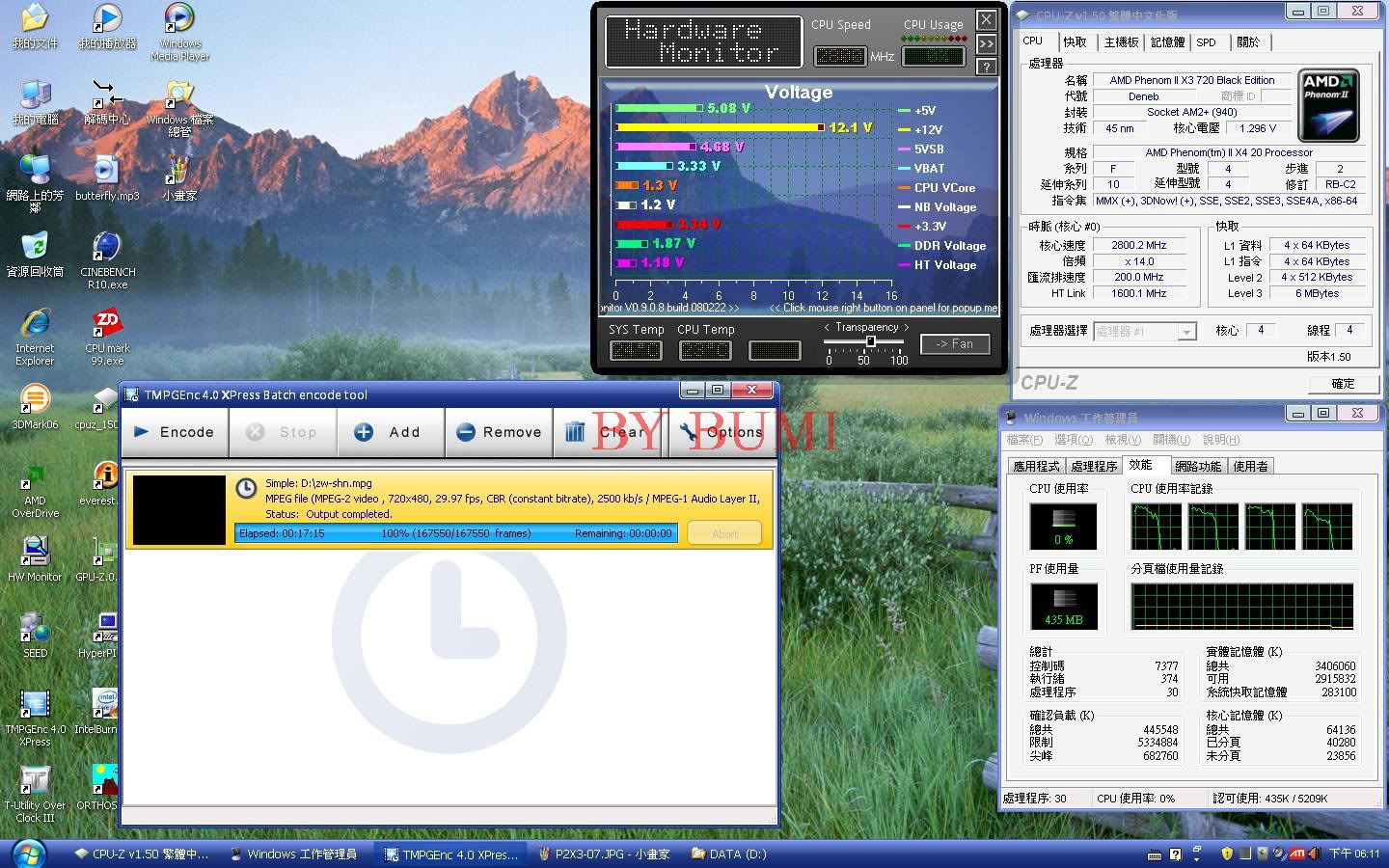Switch to the About tab in CPU-Z
1389x868 pixels.
[1248, 42]
